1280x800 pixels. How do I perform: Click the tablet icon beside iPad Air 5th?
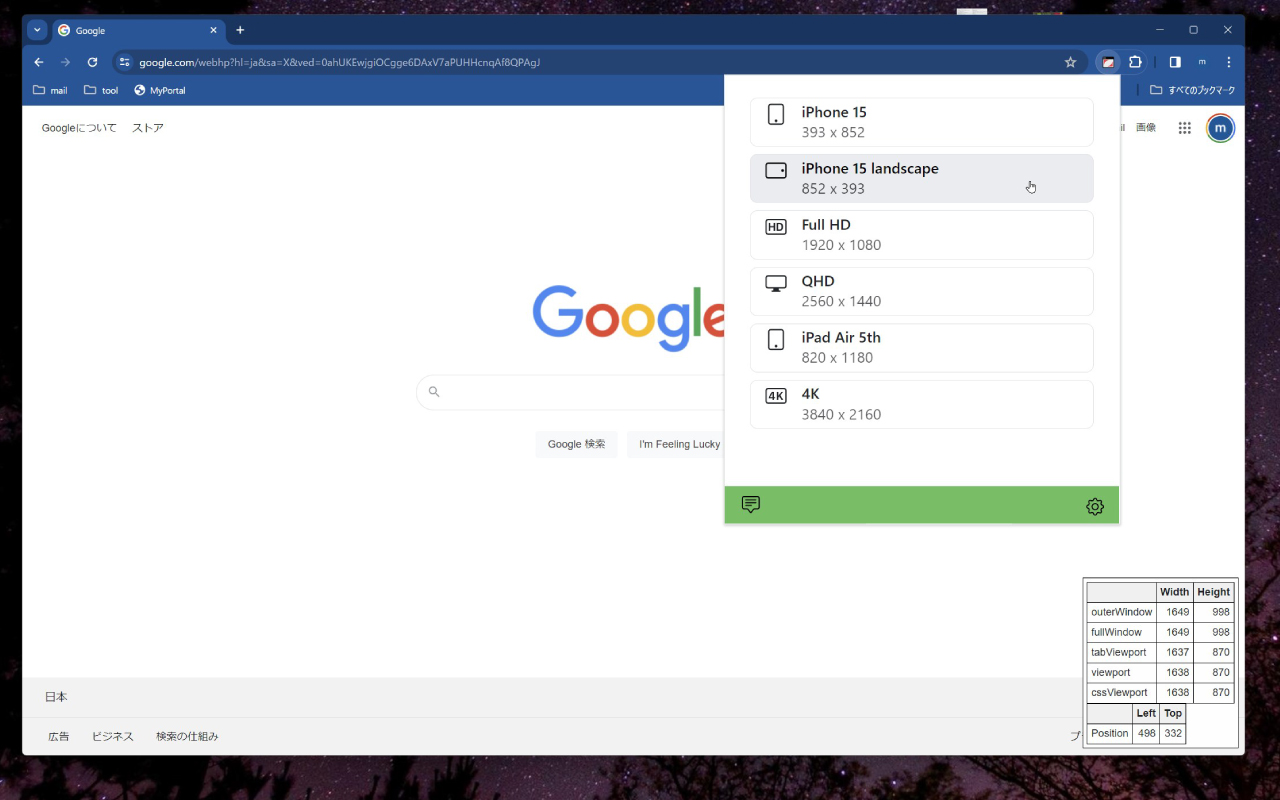776,340
